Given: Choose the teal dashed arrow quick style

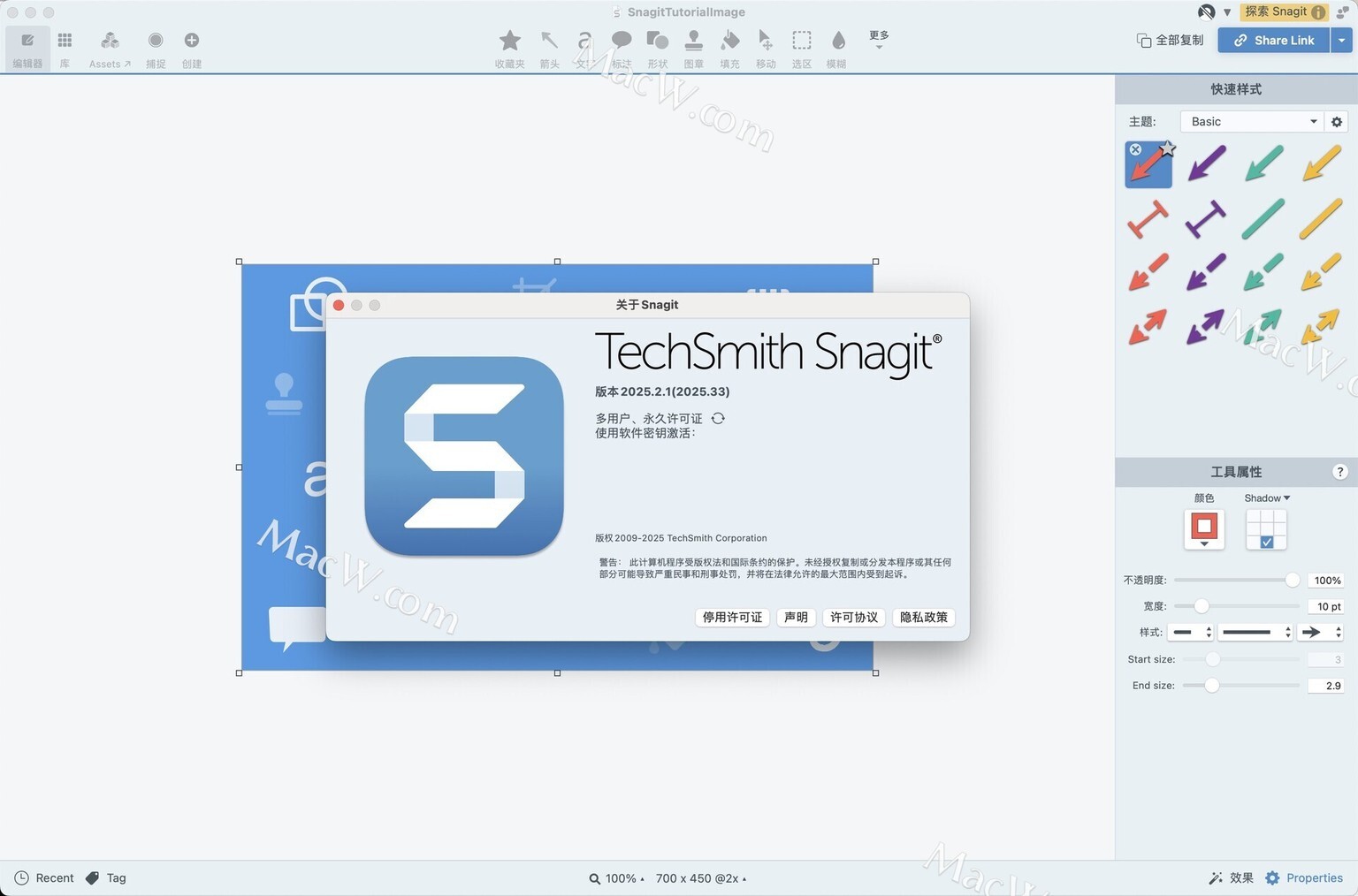Looking at the screenshot, I should (1263, 272).
